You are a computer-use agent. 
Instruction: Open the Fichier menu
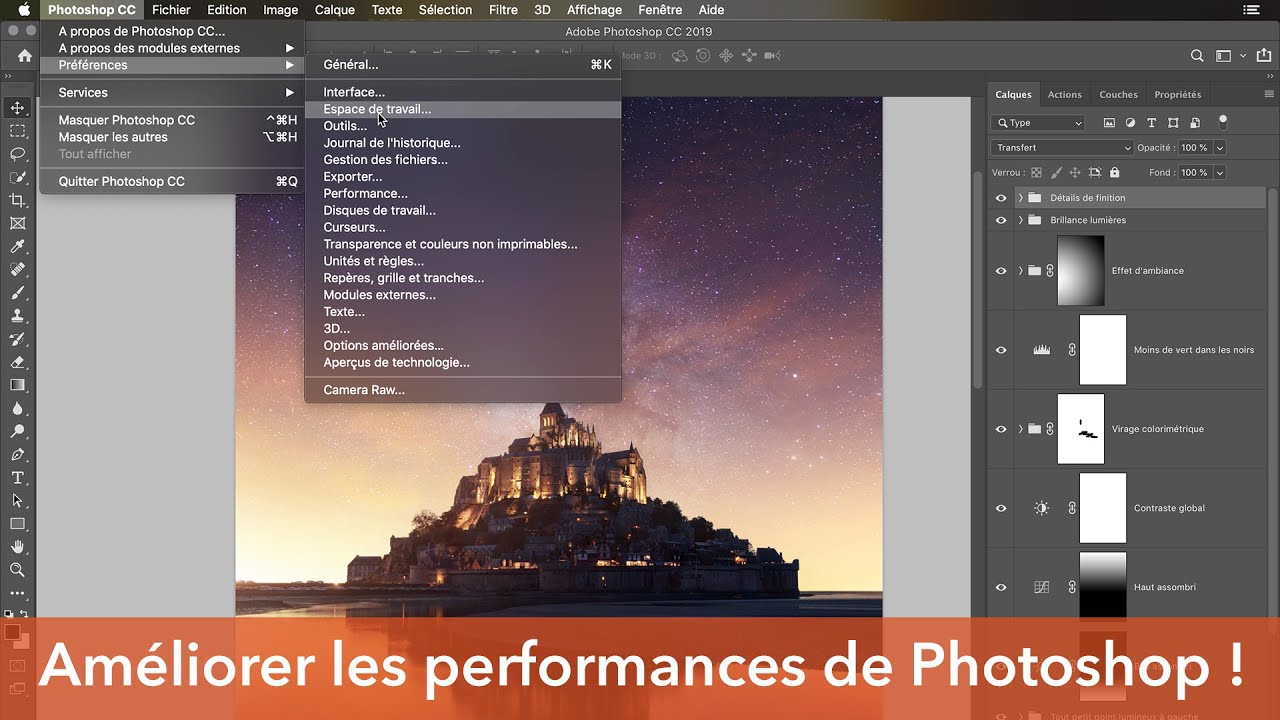[171, 10]
